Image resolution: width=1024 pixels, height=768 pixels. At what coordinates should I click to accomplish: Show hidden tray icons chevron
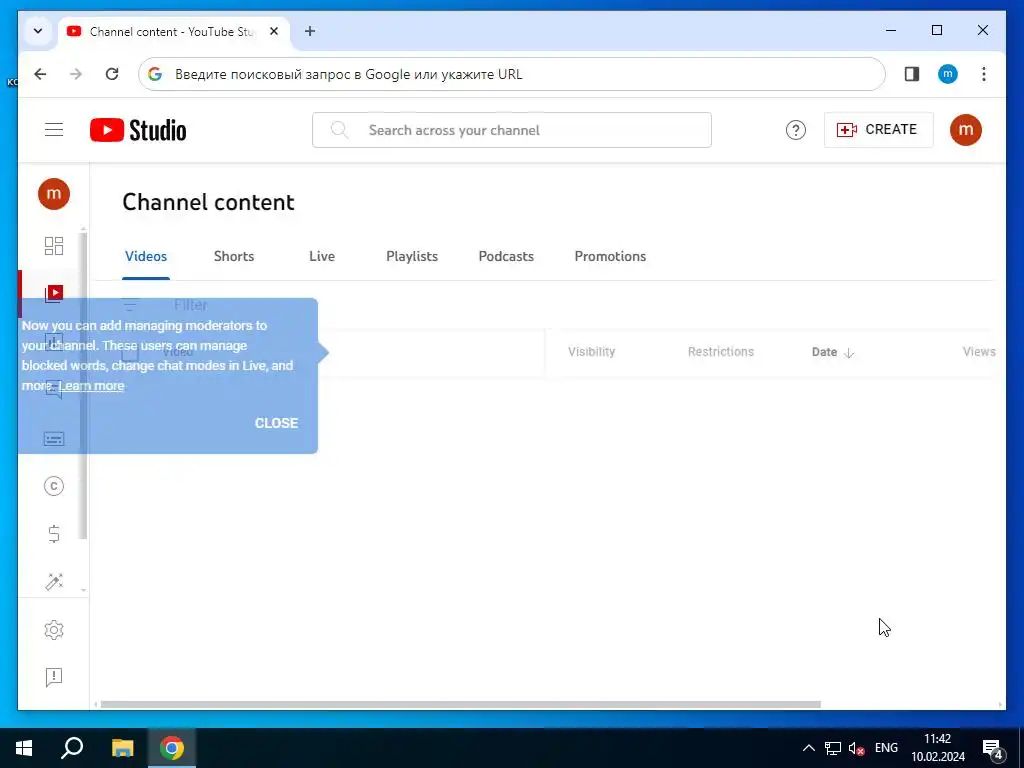click(808, 748)
